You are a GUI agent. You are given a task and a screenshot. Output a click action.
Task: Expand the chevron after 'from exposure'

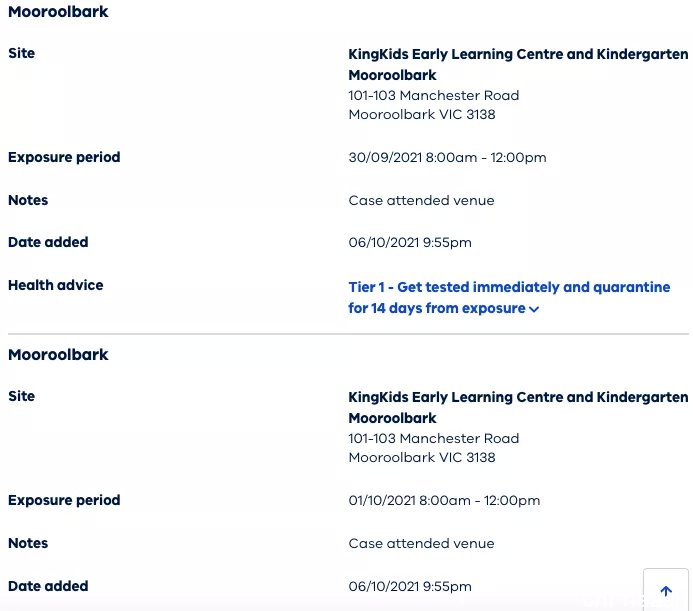coord(534,309)
